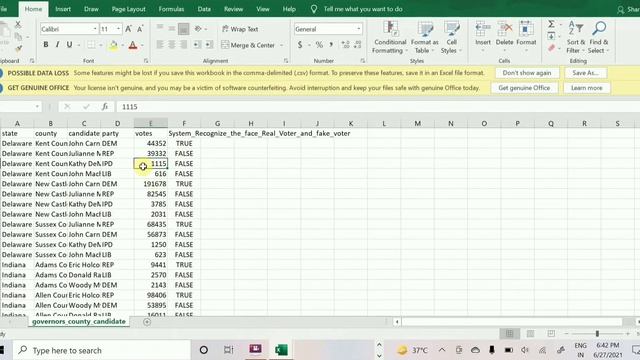Click Decrease Decimal icon
The height and width of the screenshot is (360, 640).
pos(358,44)
